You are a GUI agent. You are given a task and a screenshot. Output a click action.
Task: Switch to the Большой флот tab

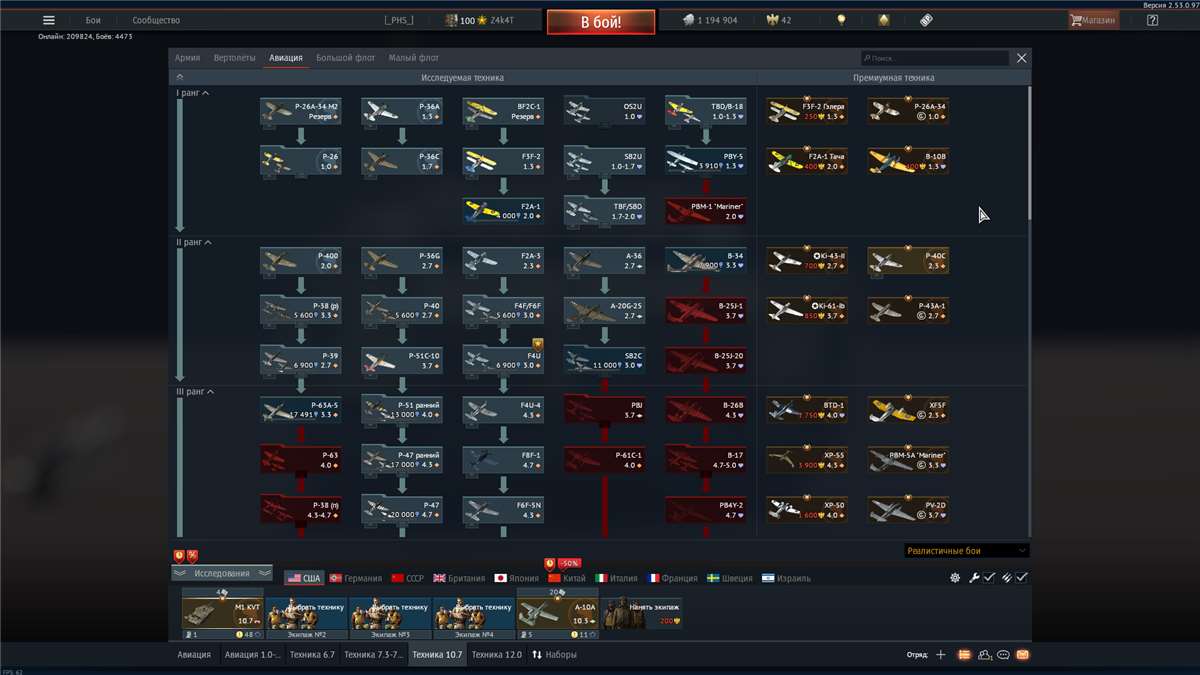tap(346, 57)
